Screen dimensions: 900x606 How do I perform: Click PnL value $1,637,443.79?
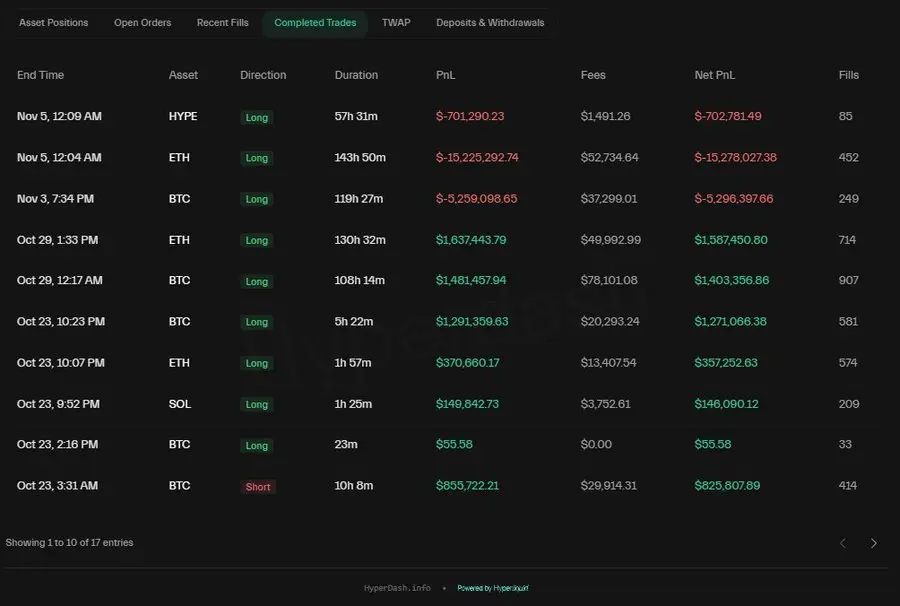tap(471, 240)
